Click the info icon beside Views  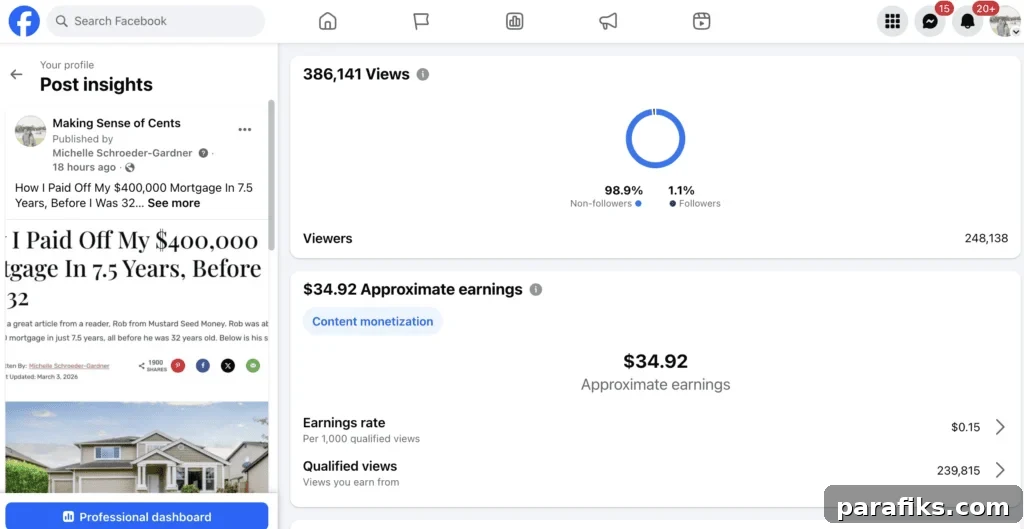423,74
